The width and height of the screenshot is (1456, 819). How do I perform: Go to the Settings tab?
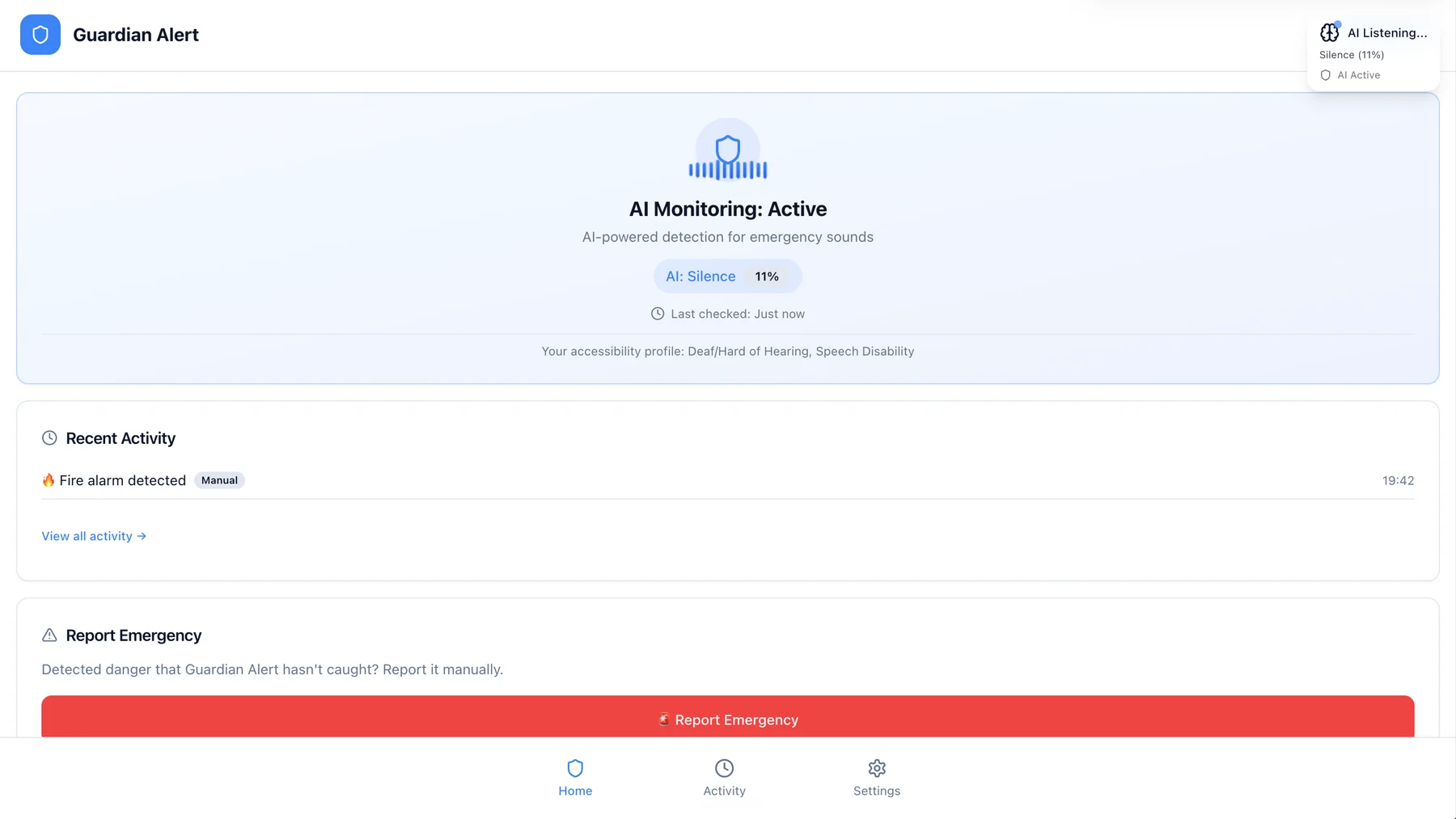(877, 779)
